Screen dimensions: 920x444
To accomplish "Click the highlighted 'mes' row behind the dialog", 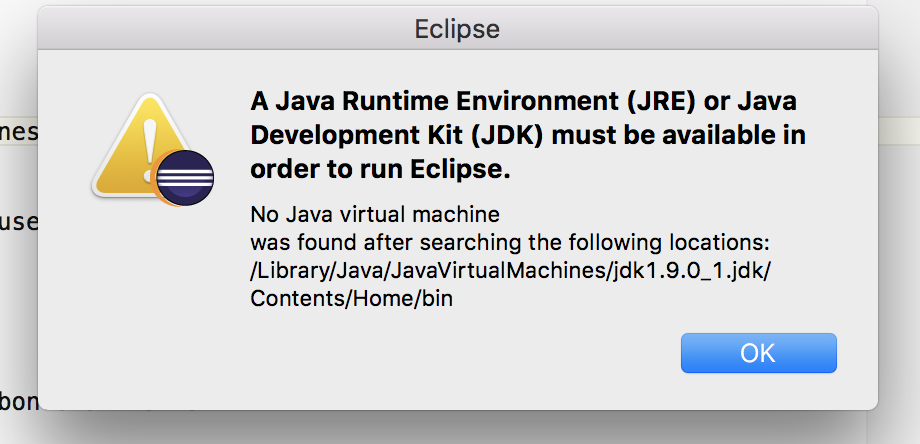I will (x=18, y=133).
